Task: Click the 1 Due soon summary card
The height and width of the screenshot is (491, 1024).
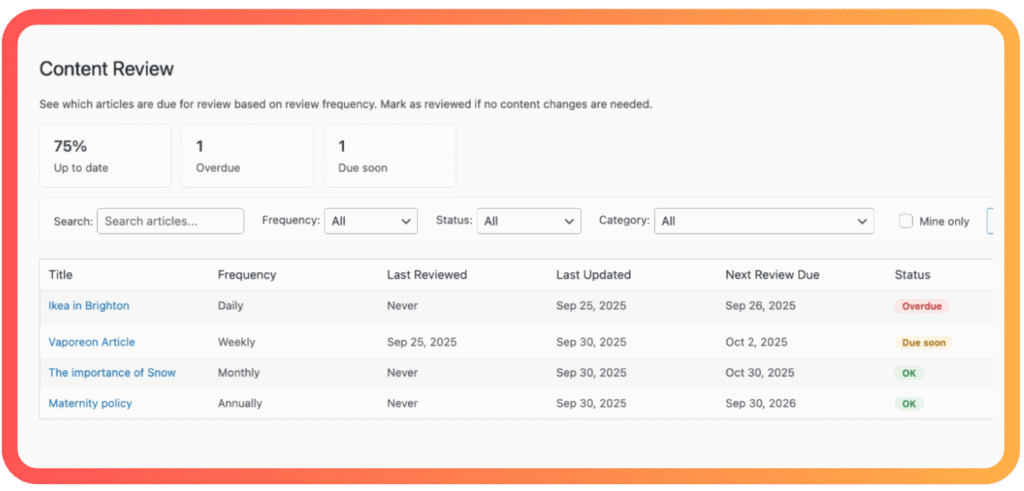Action: click(389, 156)
